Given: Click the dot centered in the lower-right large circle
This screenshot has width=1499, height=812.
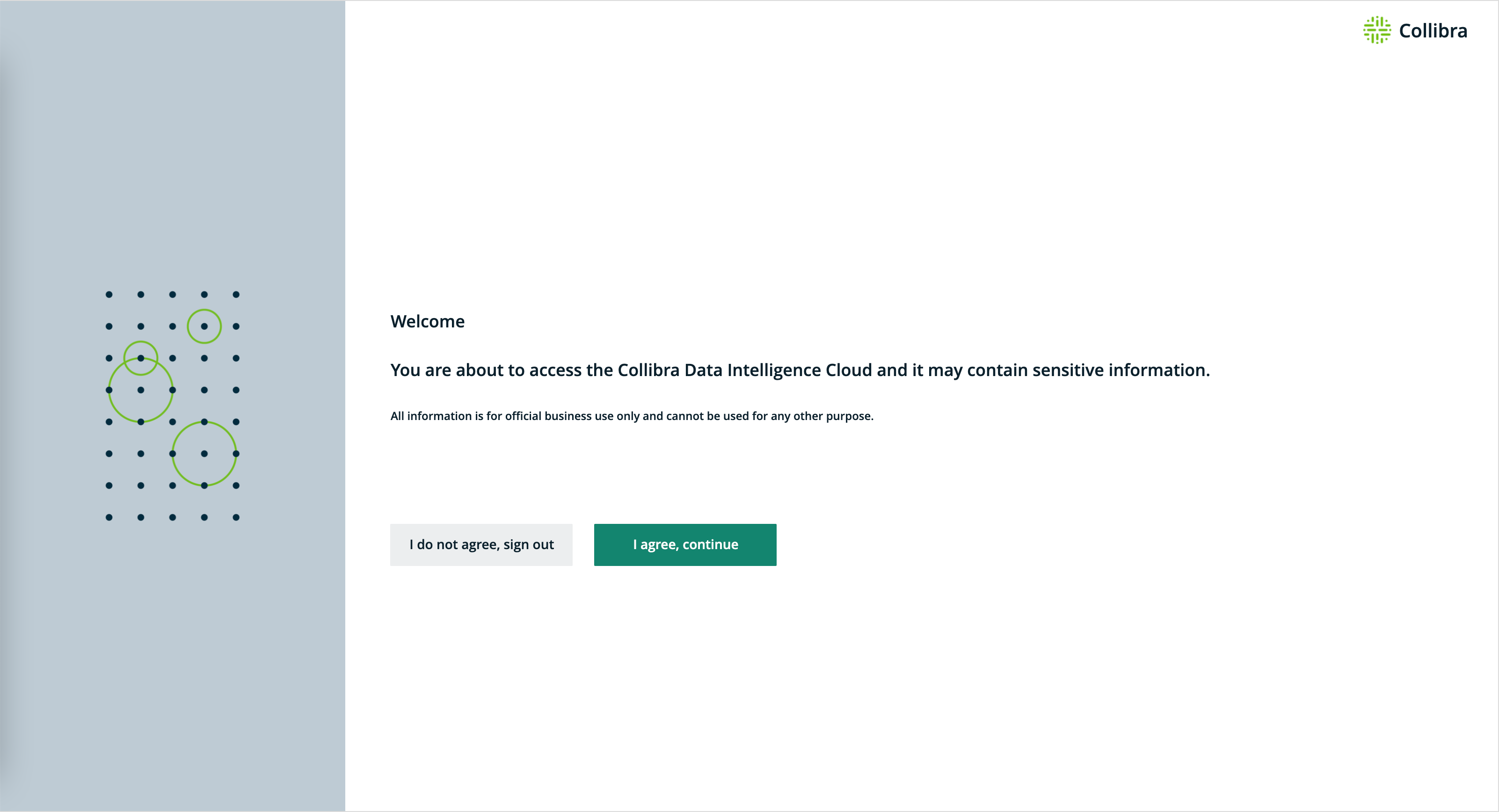Looking at the screenshot, I should (x=204, y=454).
